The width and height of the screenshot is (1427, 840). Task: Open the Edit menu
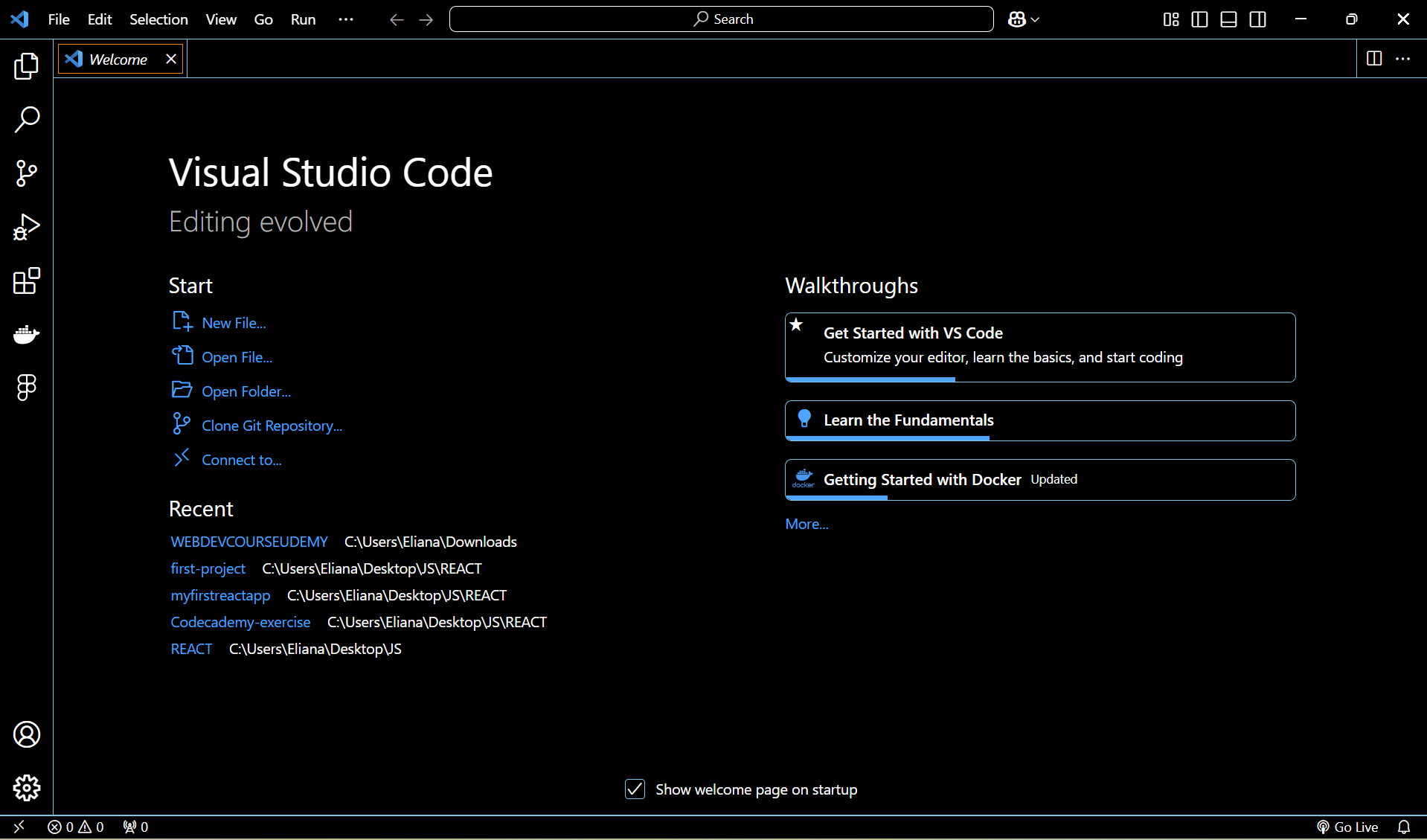[100, 19]
